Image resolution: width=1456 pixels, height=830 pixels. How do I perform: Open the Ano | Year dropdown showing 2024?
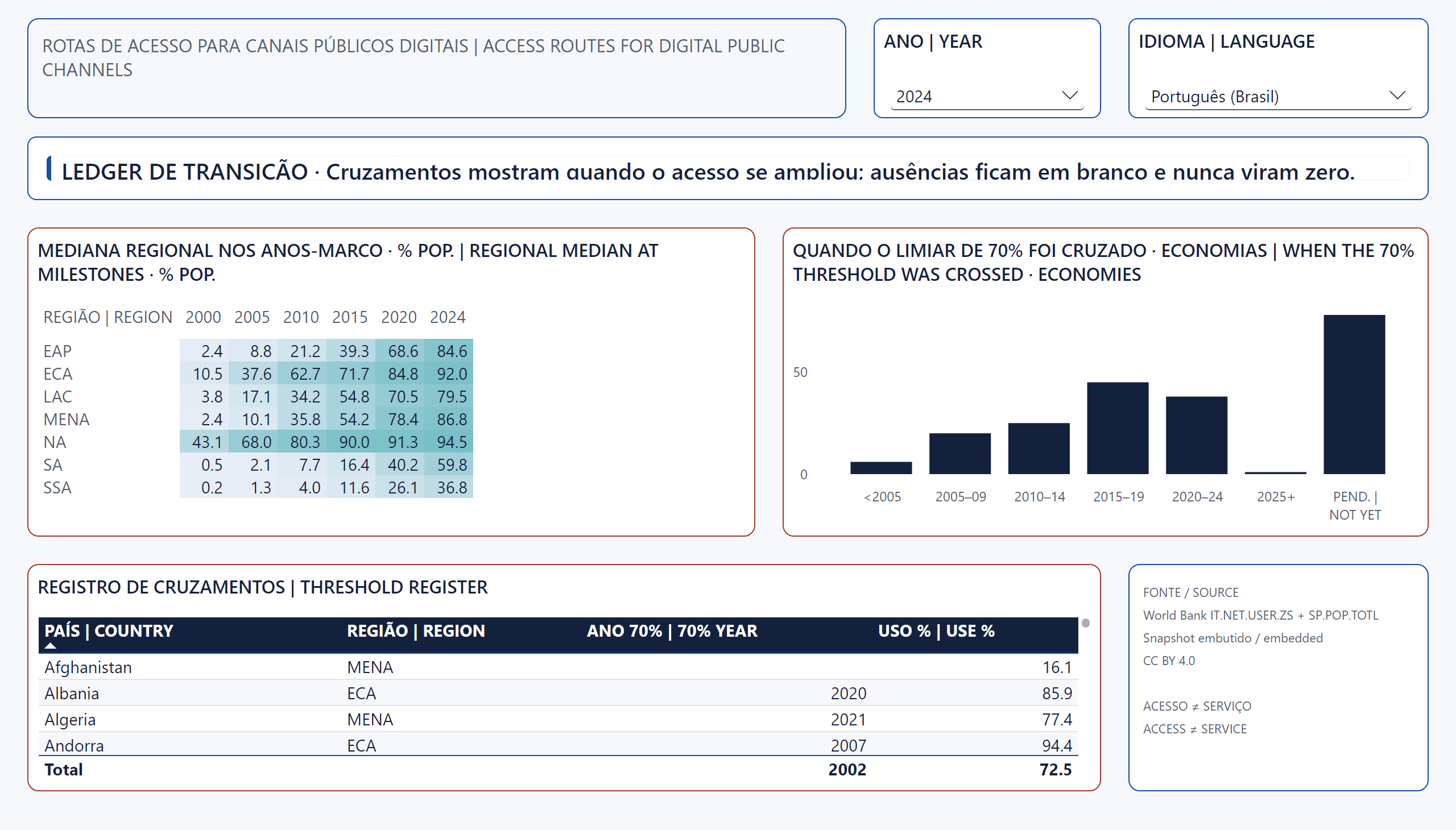[987, 96]
